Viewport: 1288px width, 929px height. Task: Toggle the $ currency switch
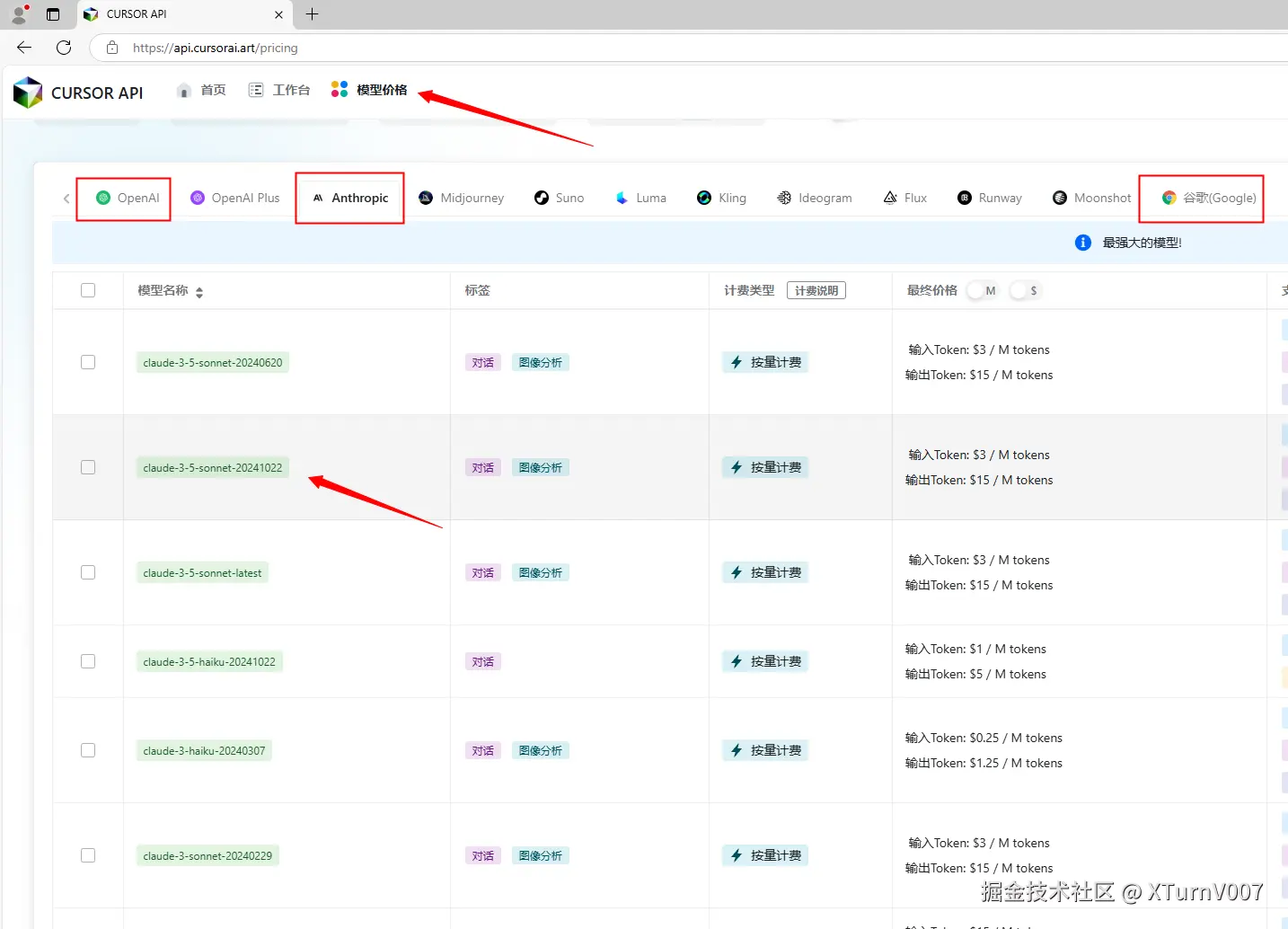1025,290
